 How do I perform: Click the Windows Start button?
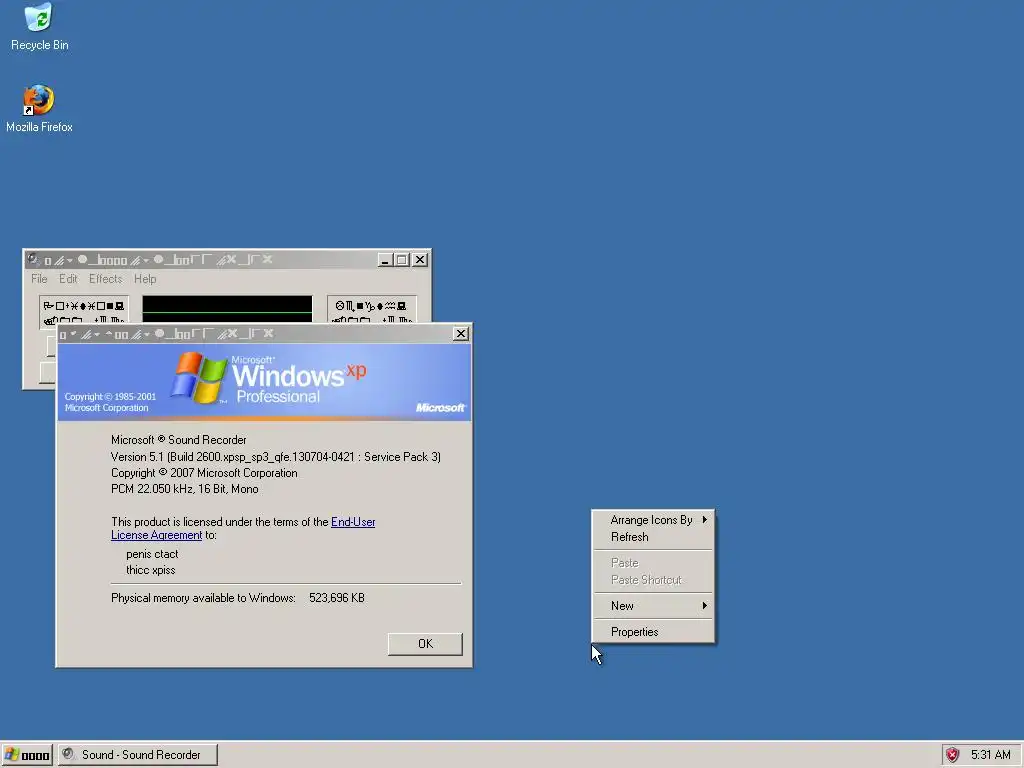pyautogui.click(x=27, y=755)
